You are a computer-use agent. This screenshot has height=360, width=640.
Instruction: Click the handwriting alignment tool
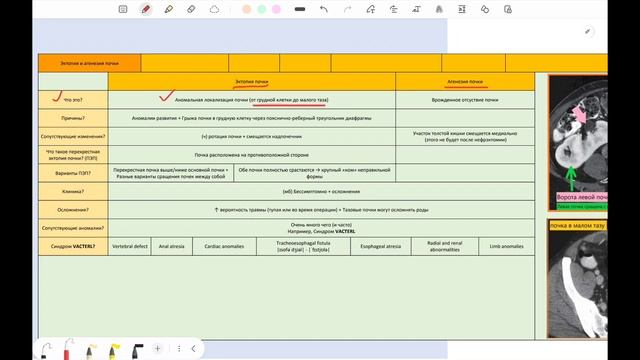(393, 9)
